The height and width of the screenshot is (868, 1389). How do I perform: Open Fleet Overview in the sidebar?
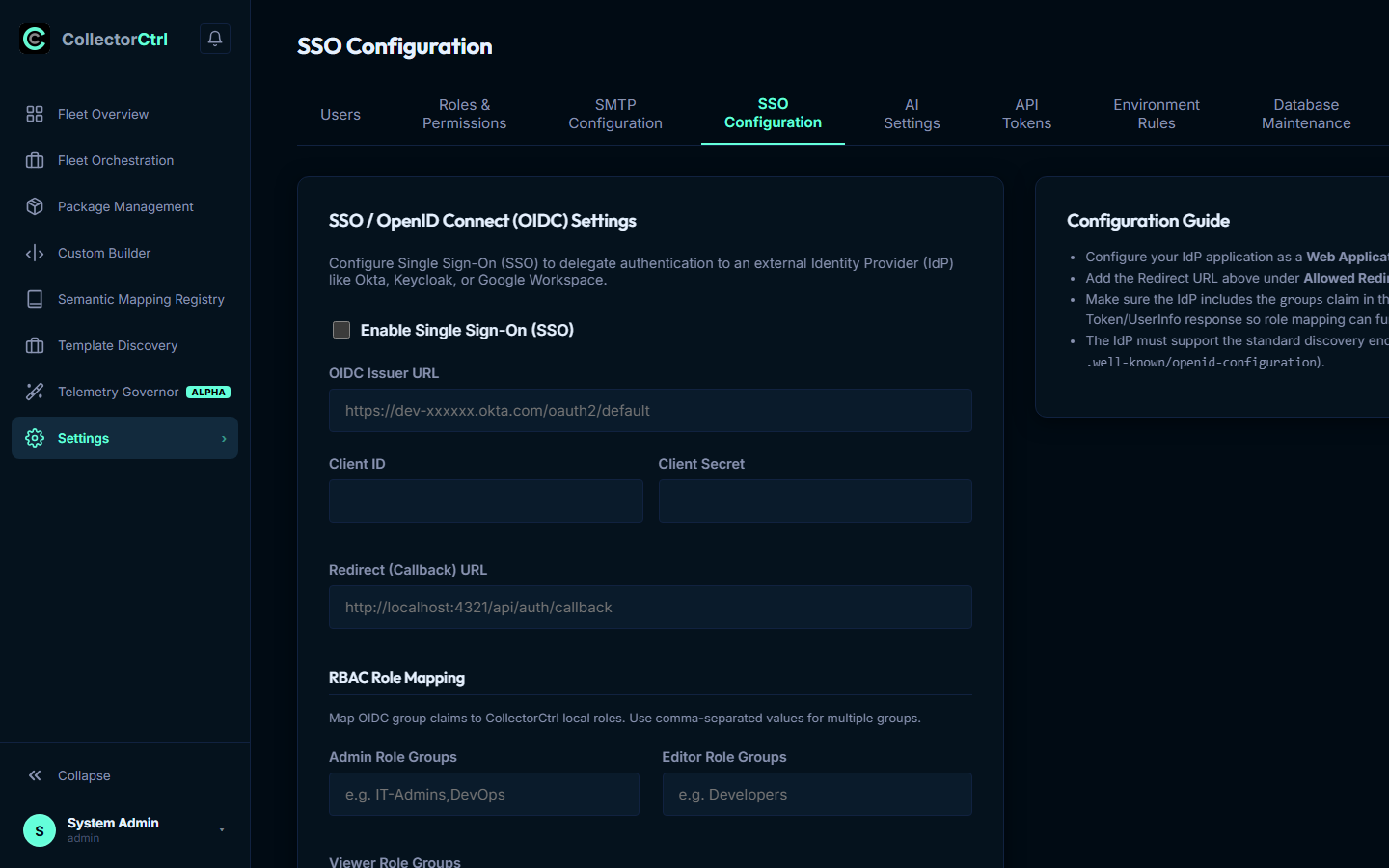pyautogui.click(x=124, y=114)
